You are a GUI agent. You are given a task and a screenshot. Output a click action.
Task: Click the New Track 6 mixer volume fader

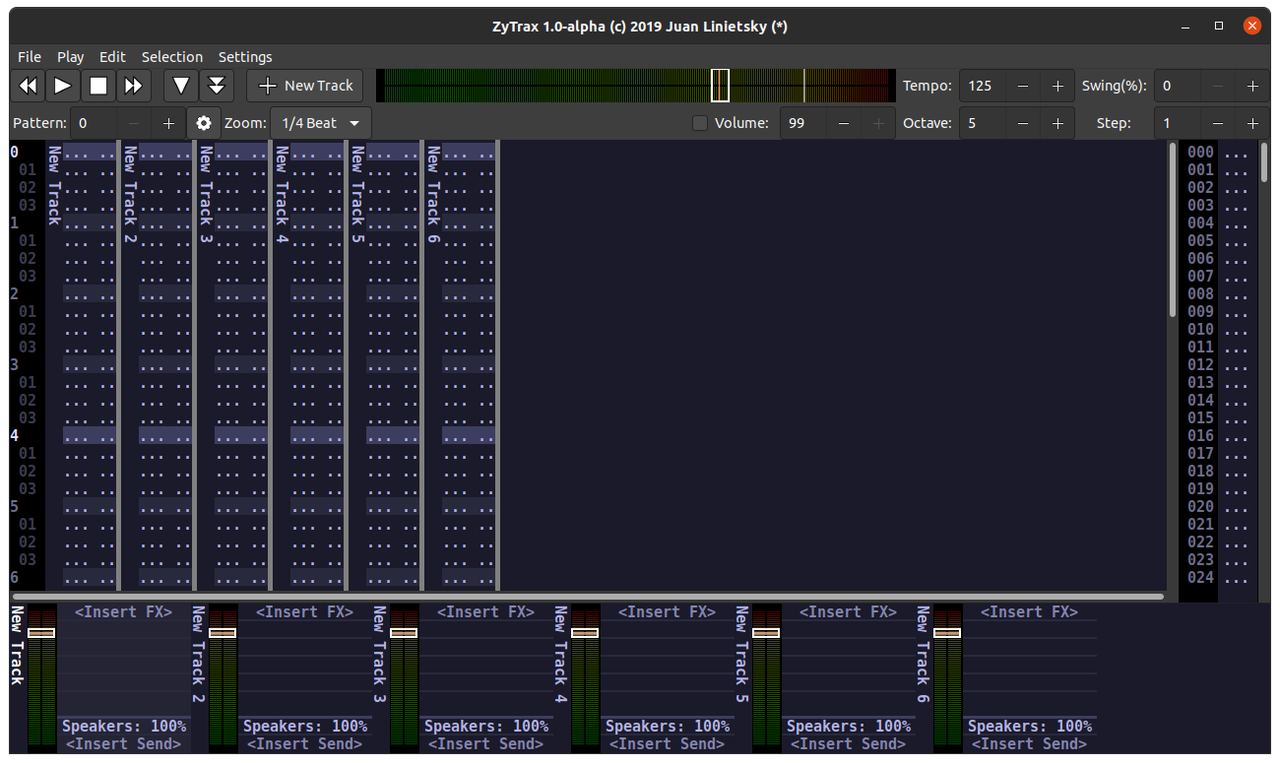coord(947,633)
